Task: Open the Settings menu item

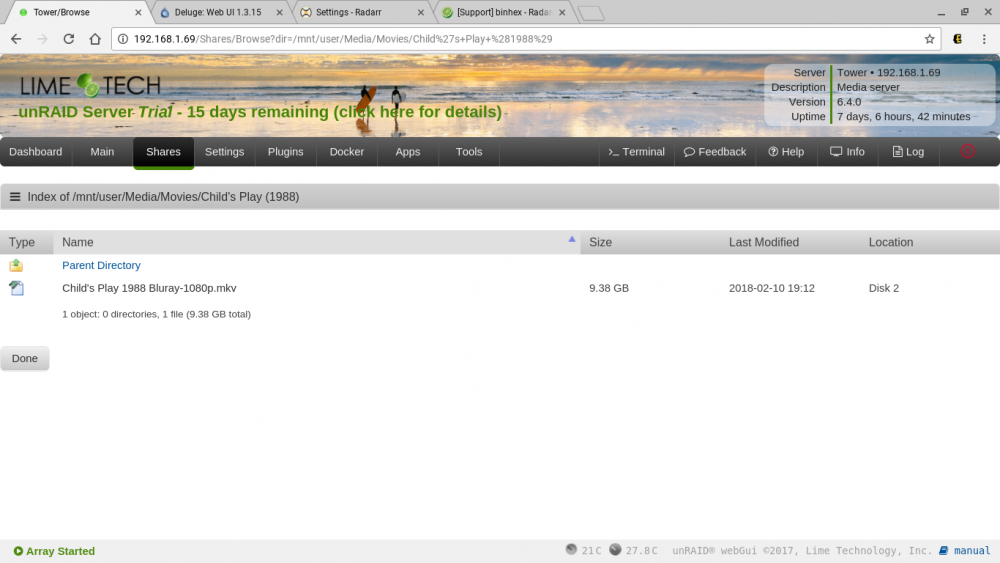Action: tap(224, 152)
